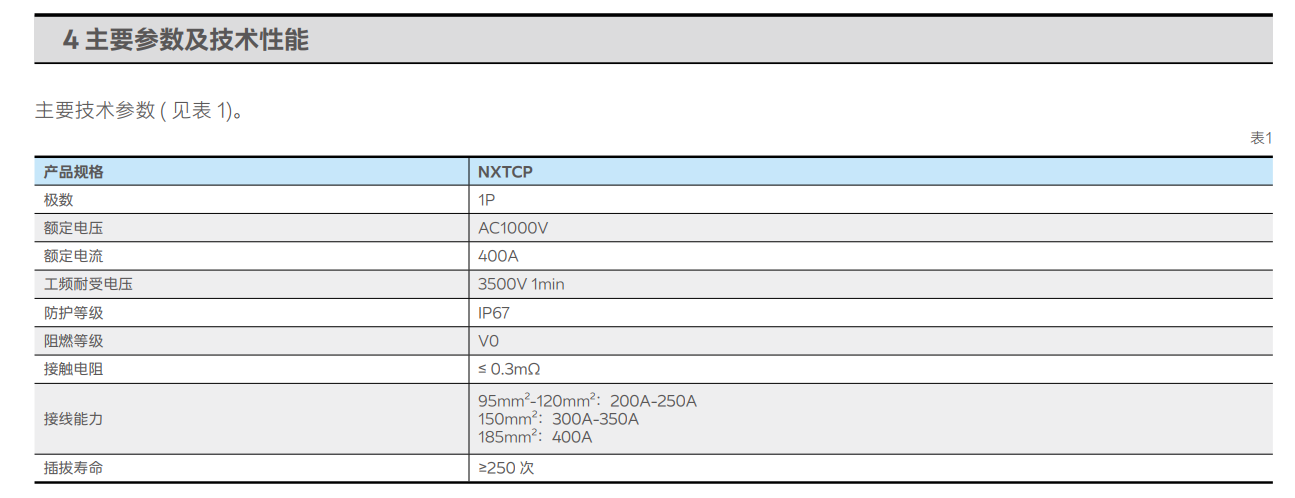This screenshot has height=498, width=1295.
Task: Click the section heading 4 主要参数及技术性能
Action: click(186, 40)
